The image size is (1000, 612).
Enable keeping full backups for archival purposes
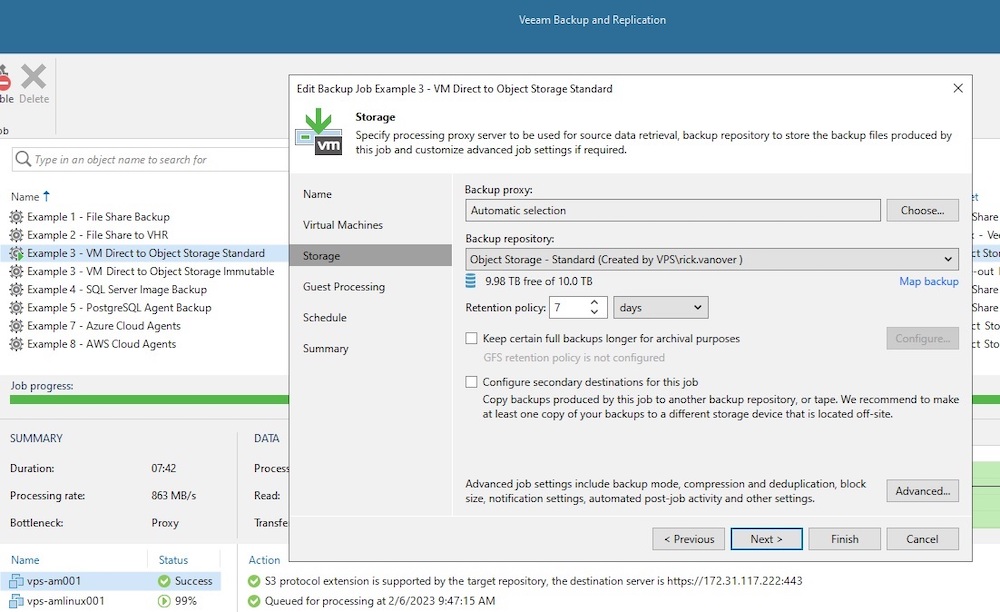pyautogui.click(x=470, y=338)
